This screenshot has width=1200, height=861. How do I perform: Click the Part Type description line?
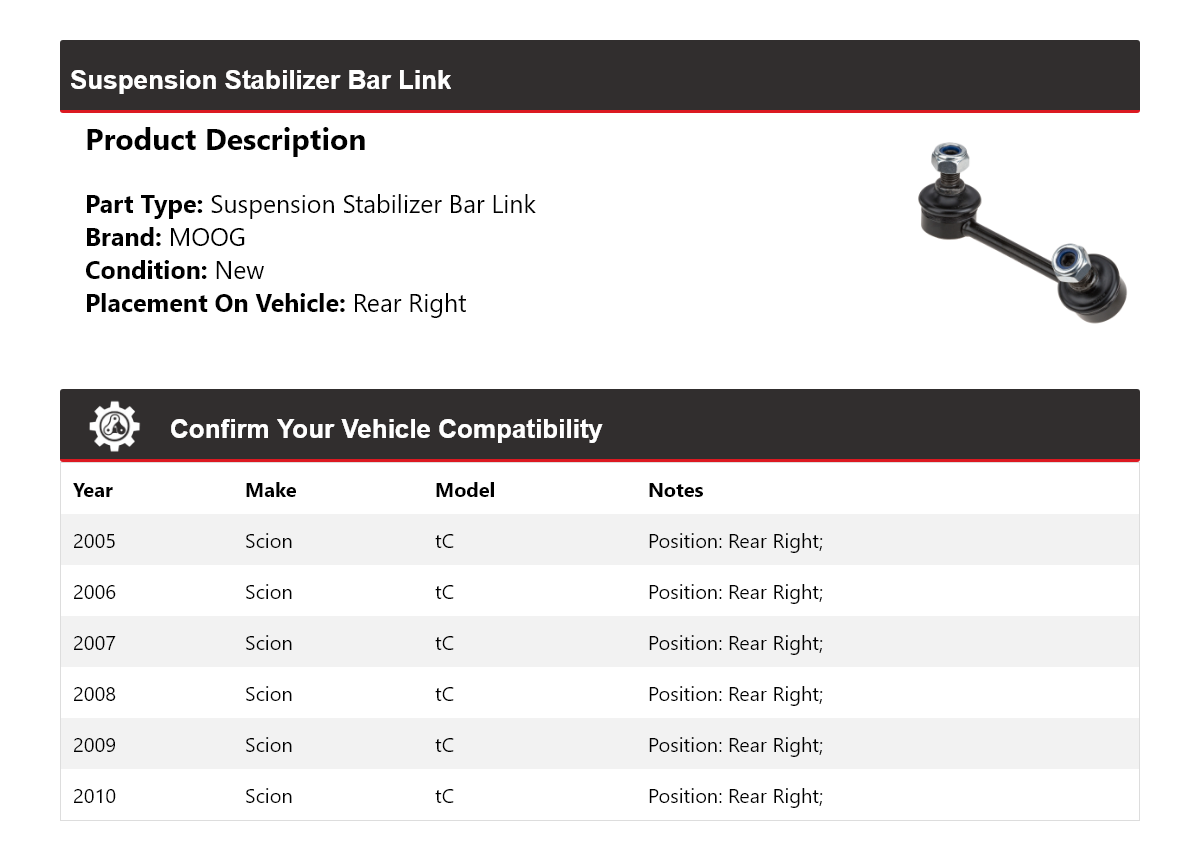point(311,204)
